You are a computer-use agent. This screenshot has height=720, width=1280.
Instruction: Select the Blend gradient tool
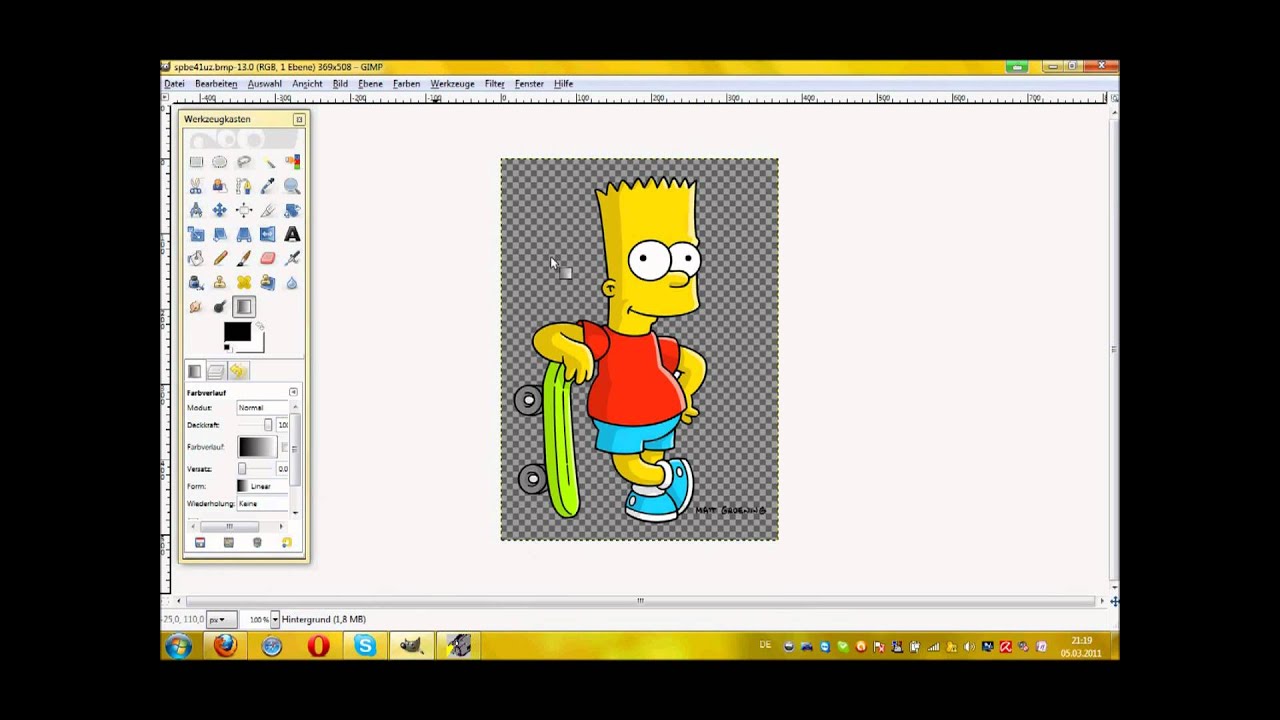pyautogui.click(x=244, y=306)
